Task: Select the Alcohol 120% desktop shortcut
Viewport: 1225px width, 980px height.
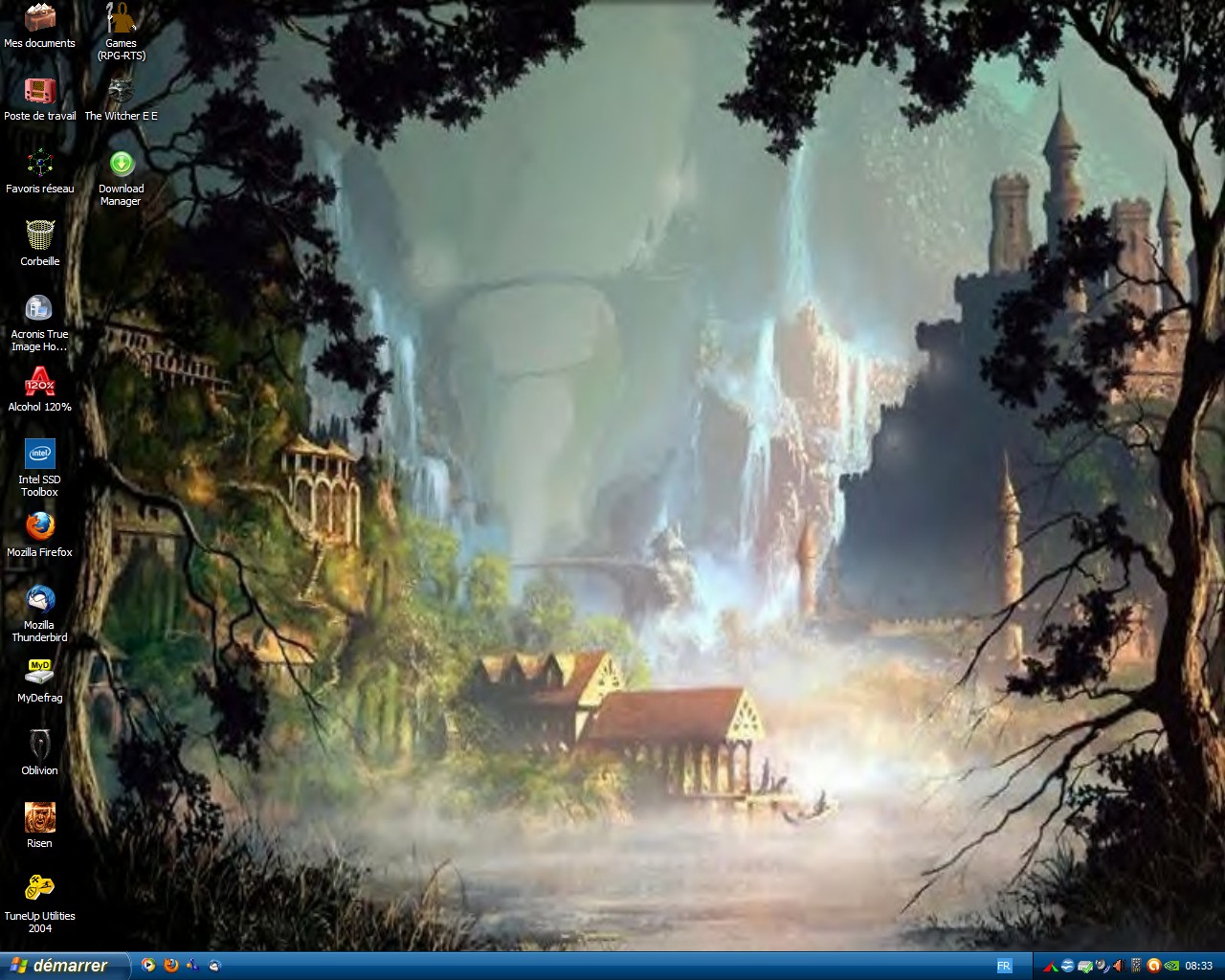Action: pyautogui.click(x=39, y=390)
